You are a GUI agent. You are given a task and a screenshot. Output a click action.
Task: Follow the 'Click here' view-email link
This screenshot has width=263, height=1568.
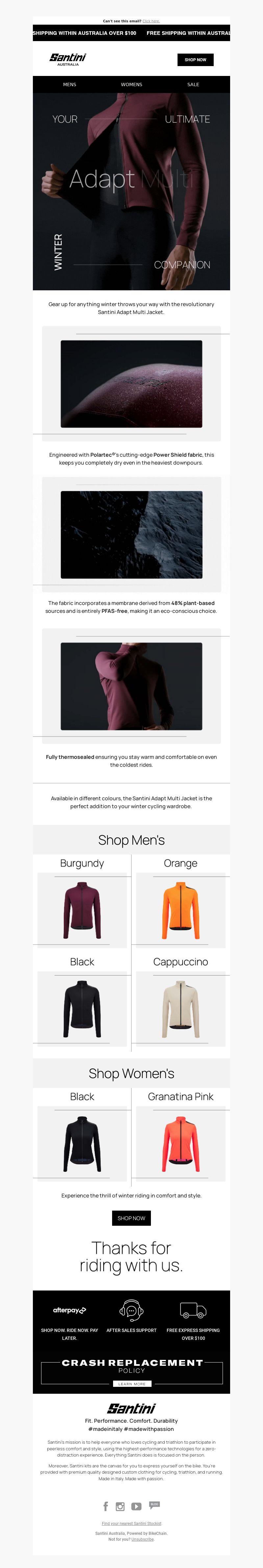[151, 21]
